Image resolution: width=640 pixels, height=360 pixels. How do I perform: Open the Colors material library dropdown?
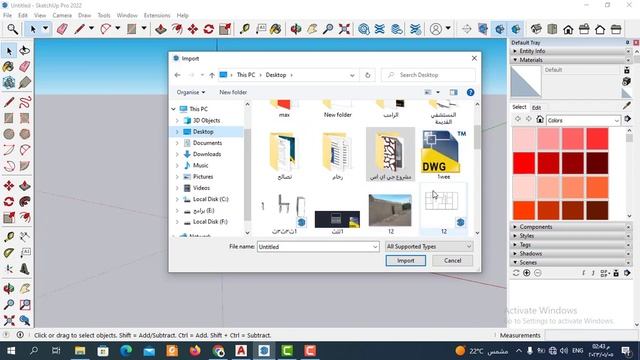pyautogui.click(x=583, y=120)
